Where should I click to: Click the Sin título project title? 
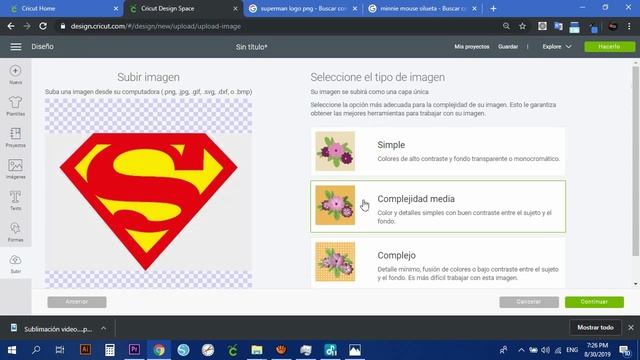[251, 47]
